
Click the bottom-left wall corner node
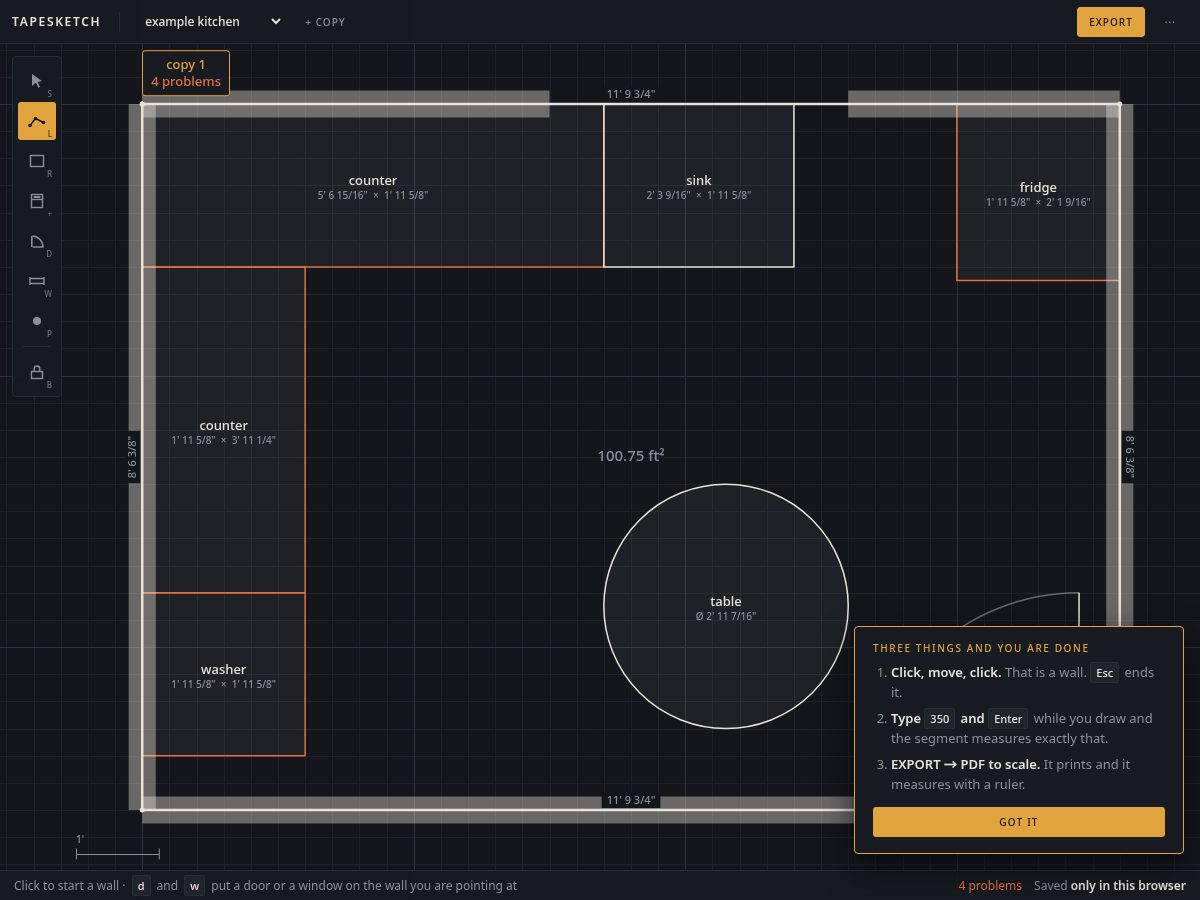(x=142, y=808)
